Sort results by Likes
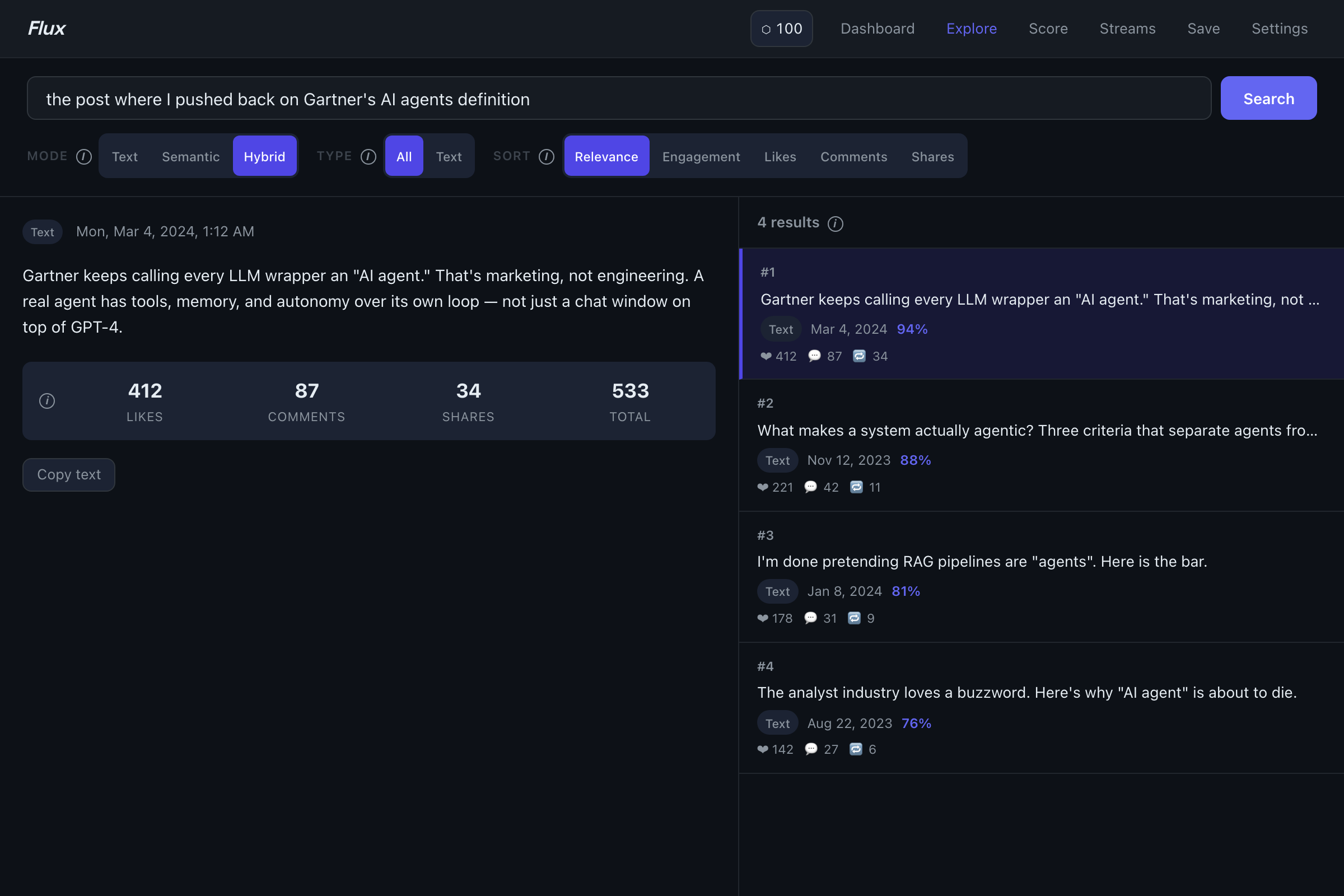 [x=780, y=156]
